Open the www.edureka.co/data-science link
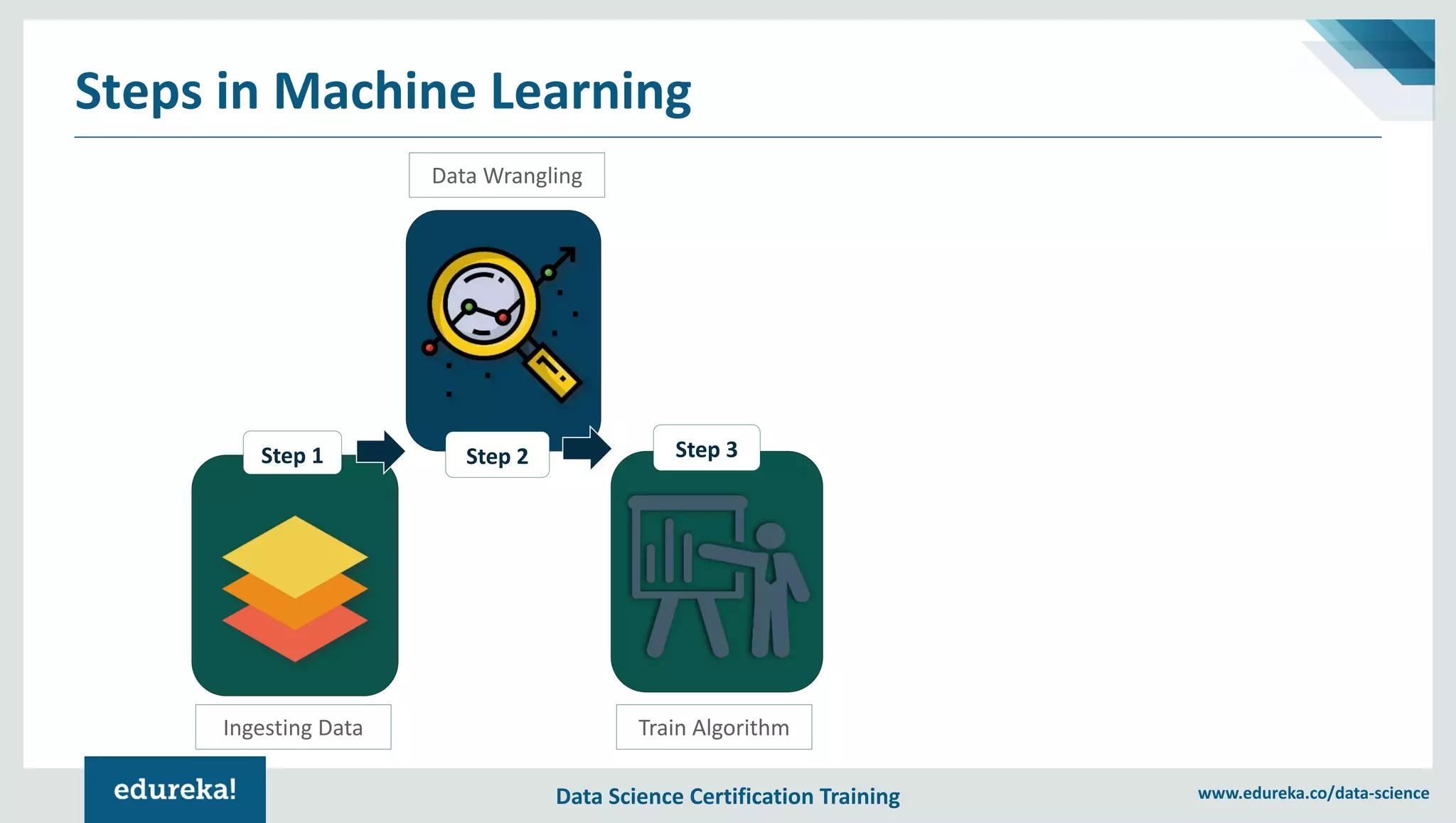This screenshot has height=823, width=1456. coord(1313,793)
